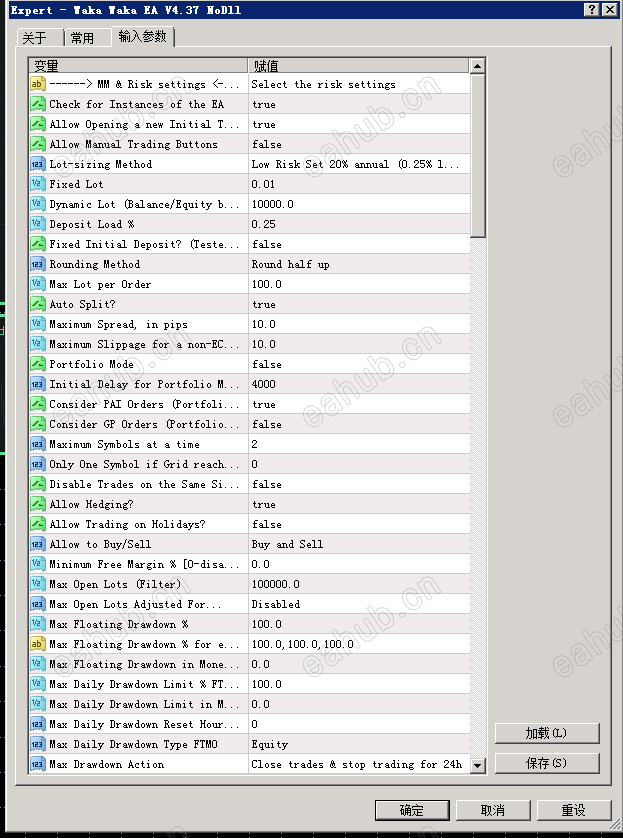Click the 重设 reset button
The image size is (623, 838).
point(574,810)
